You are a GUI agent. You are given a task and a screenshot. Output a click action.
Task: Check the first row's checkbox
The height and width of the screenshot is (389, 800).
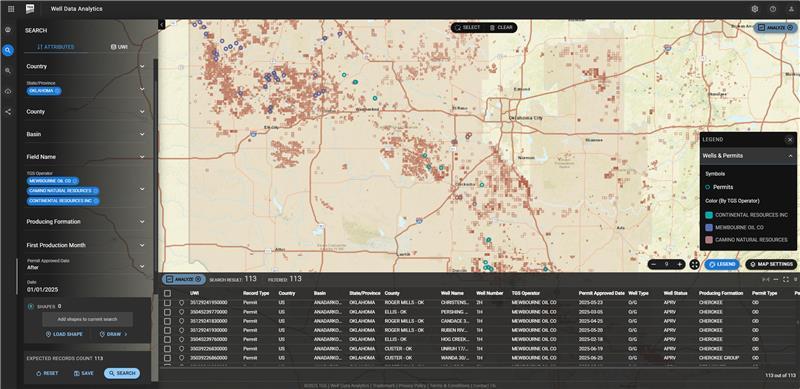(x=167, y=303)
